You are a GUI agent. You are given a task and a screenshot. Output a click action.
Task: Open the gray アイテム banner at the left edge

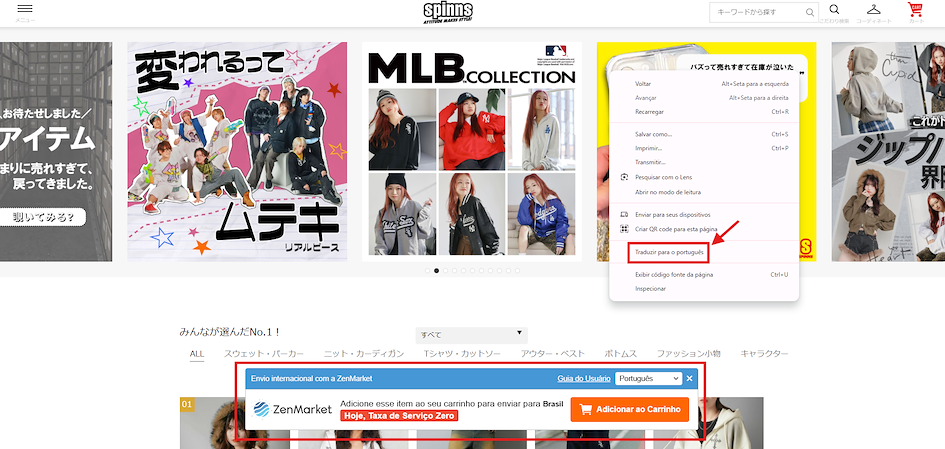(56, 152)
